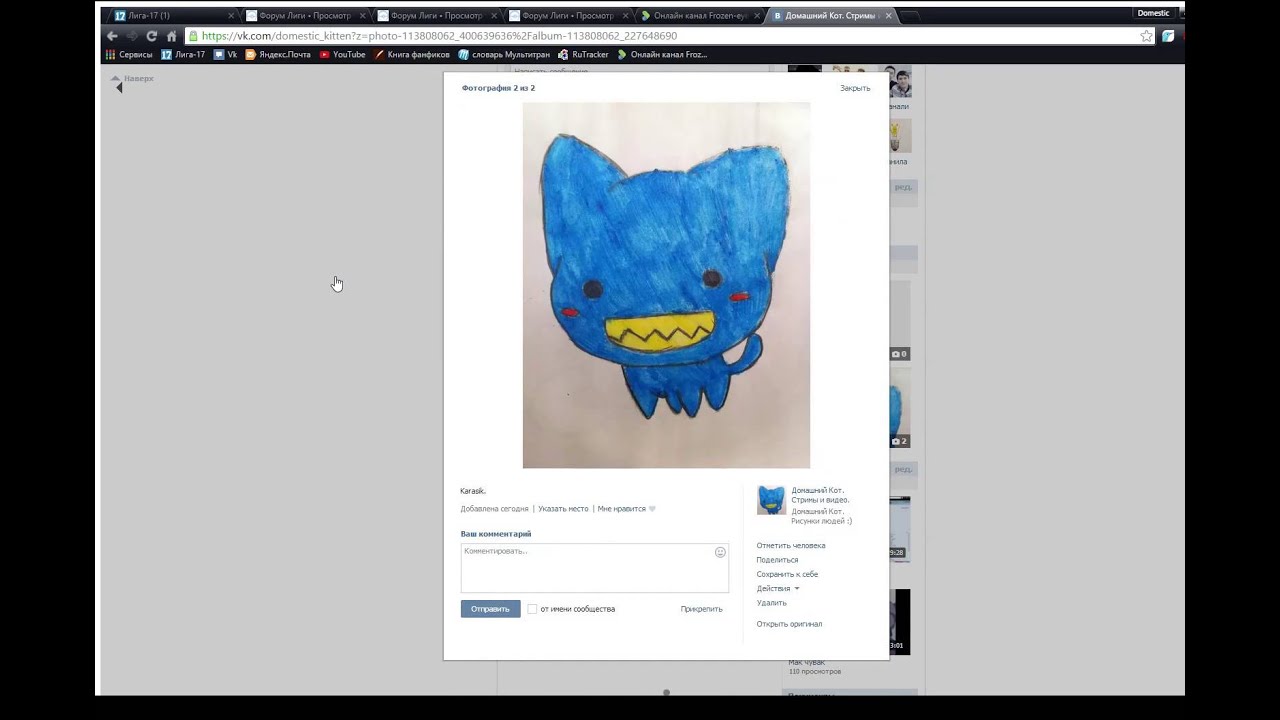Close the Лига-17 (1) tab

pyautogui.click(x=231, y=16)
